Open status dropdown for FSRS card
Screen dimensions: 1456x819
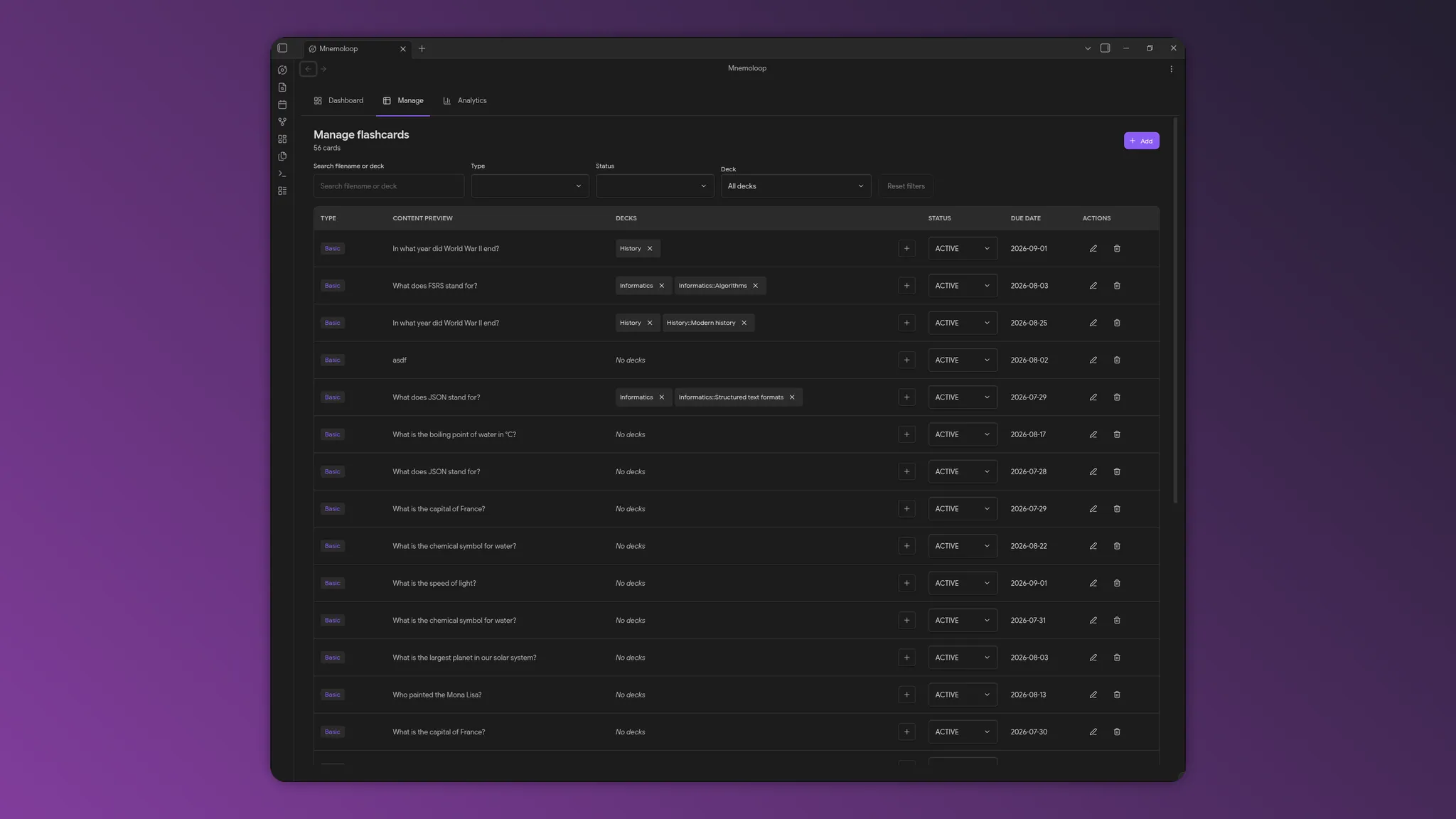coord(963,286)
